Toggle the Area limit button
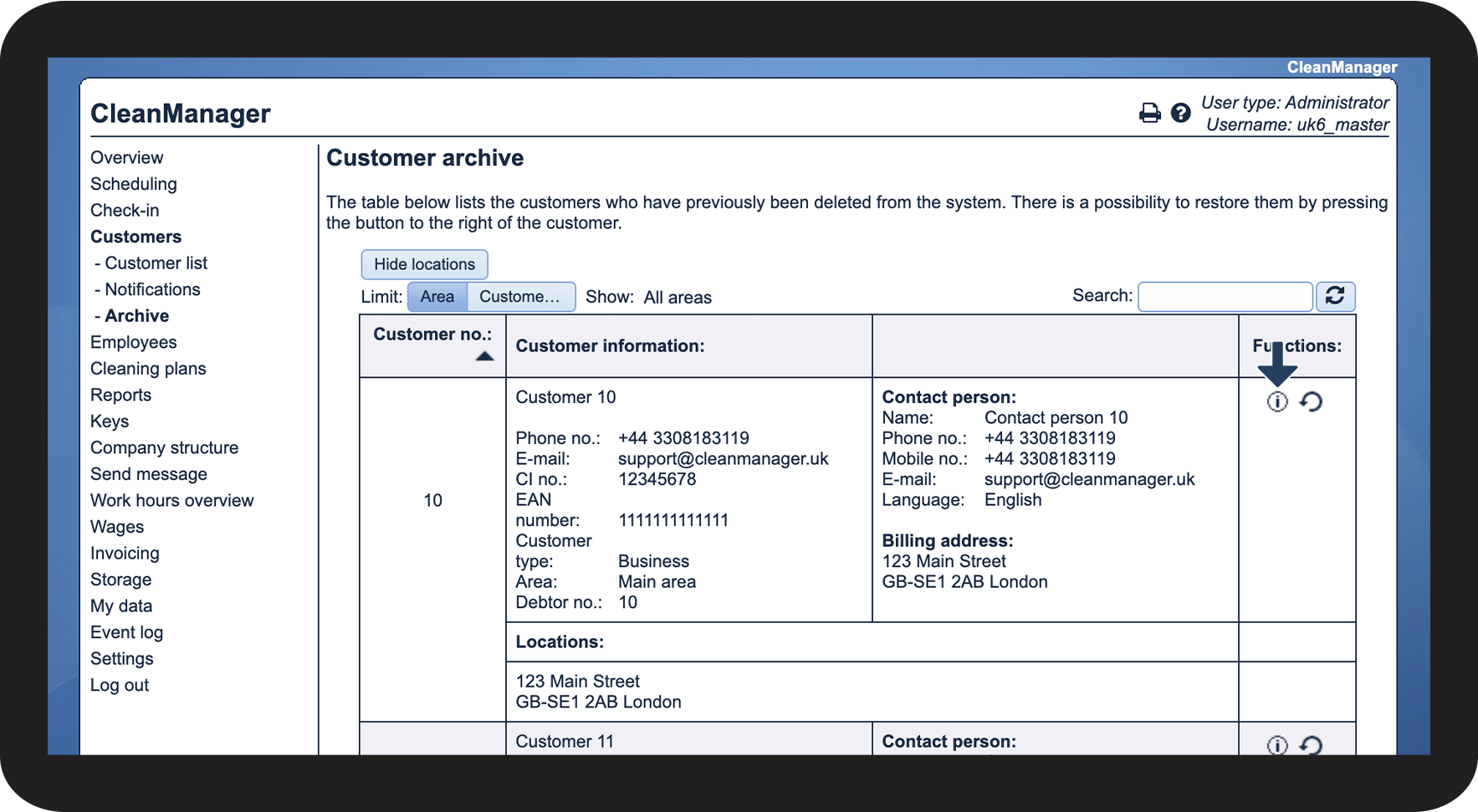Image resolution: width=1478 pixels, height=812 pixels. coord(437,297)
